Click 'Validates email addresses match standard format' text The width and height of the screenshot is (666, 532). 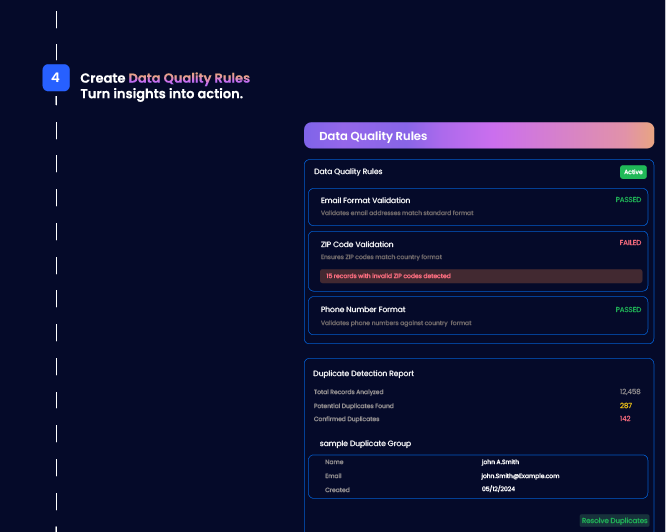397,213
